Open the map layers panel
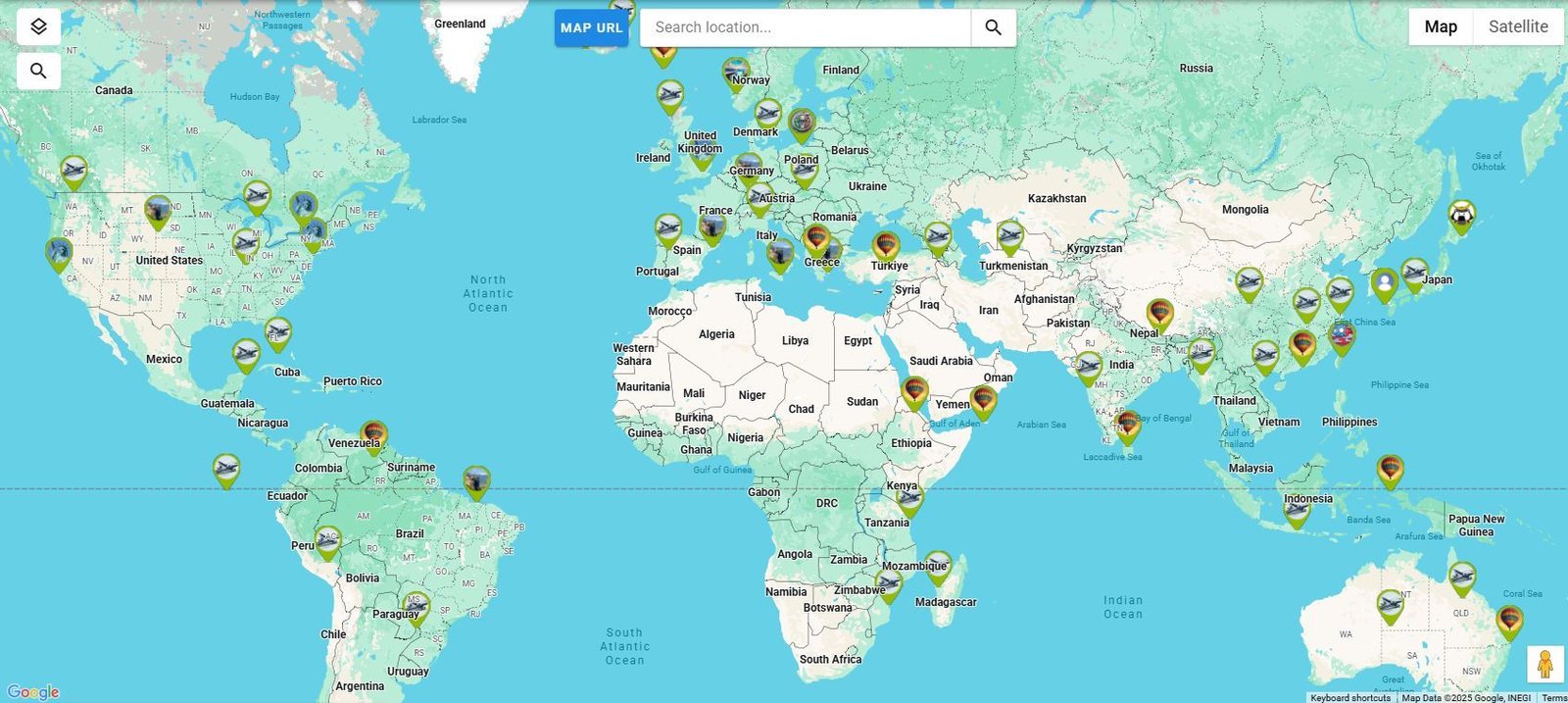This screenshot has height=703, width=1568. tap(38, 26)
